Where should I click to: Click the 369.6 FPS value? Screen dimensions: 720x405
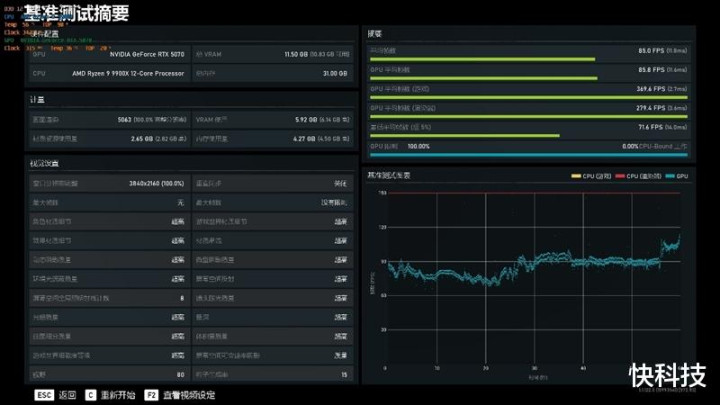point(651,89)
